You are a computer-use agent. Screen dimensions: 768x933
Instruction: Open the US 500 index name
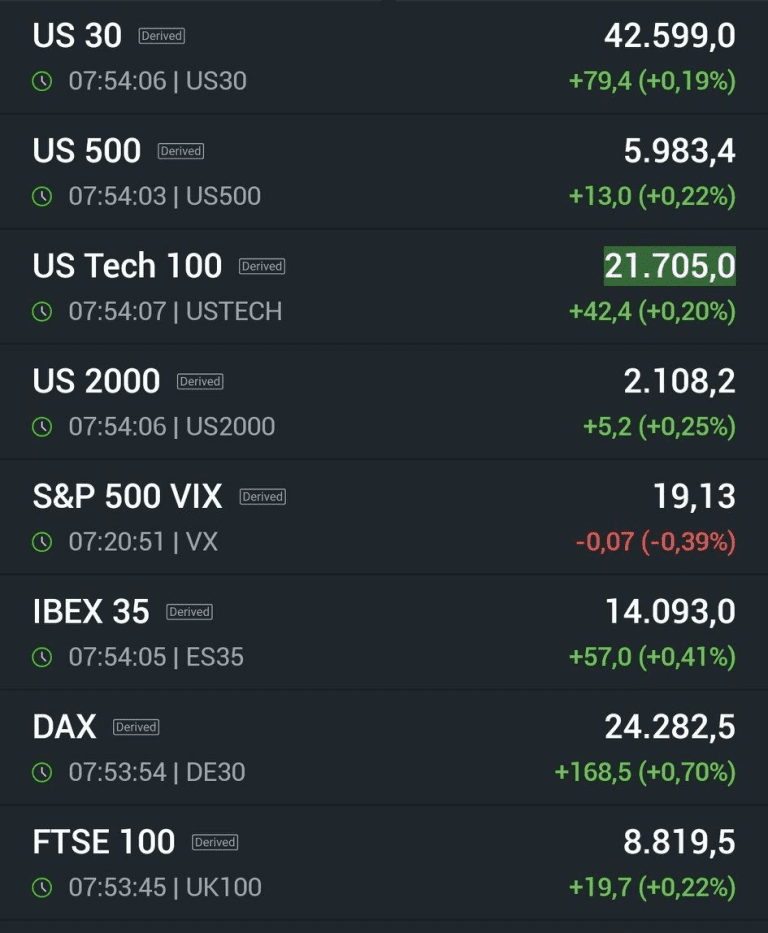pos(87,150)
